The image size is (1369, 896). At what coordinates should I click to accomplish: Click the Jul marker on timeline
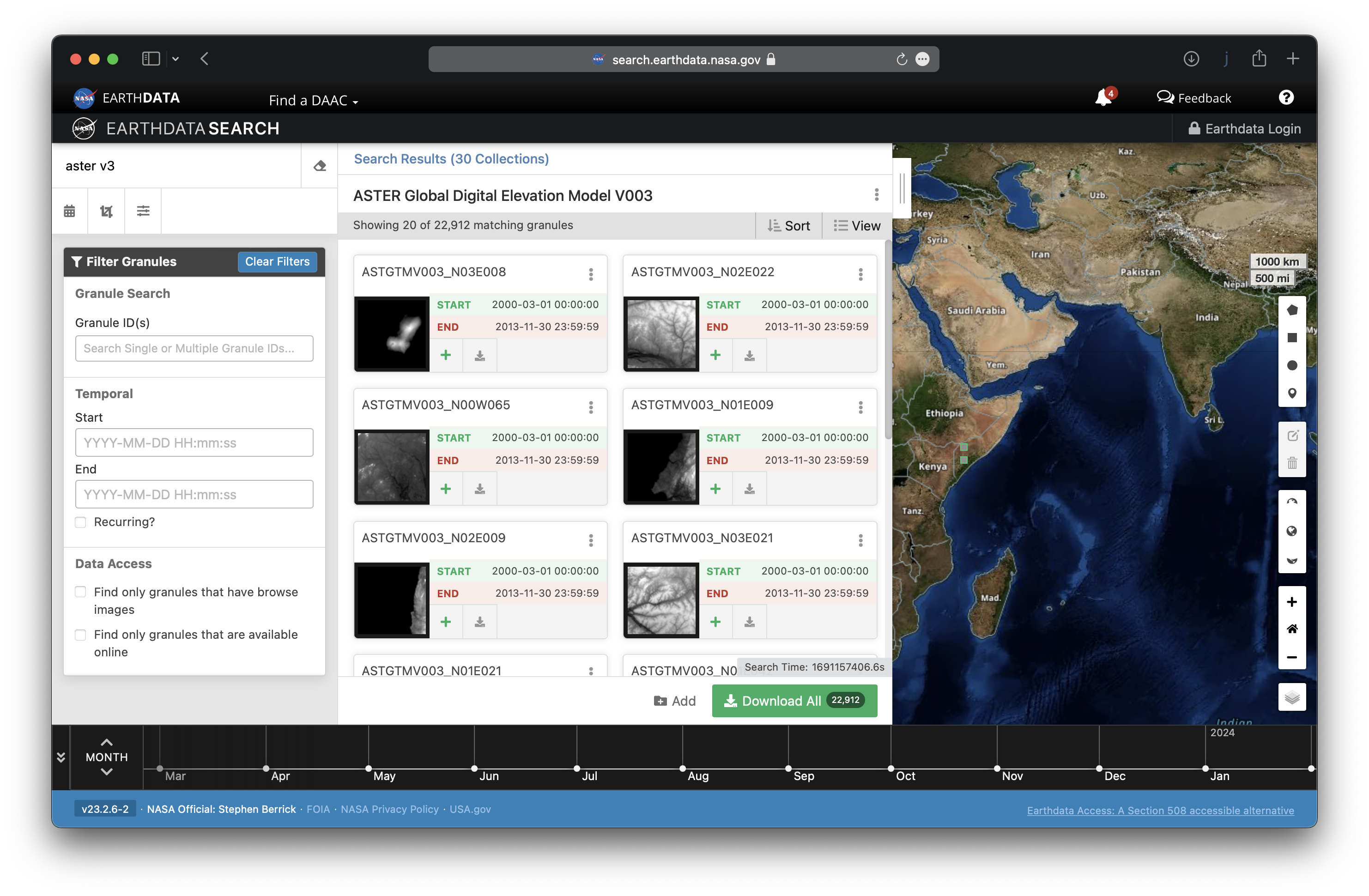tap(577, 769)
